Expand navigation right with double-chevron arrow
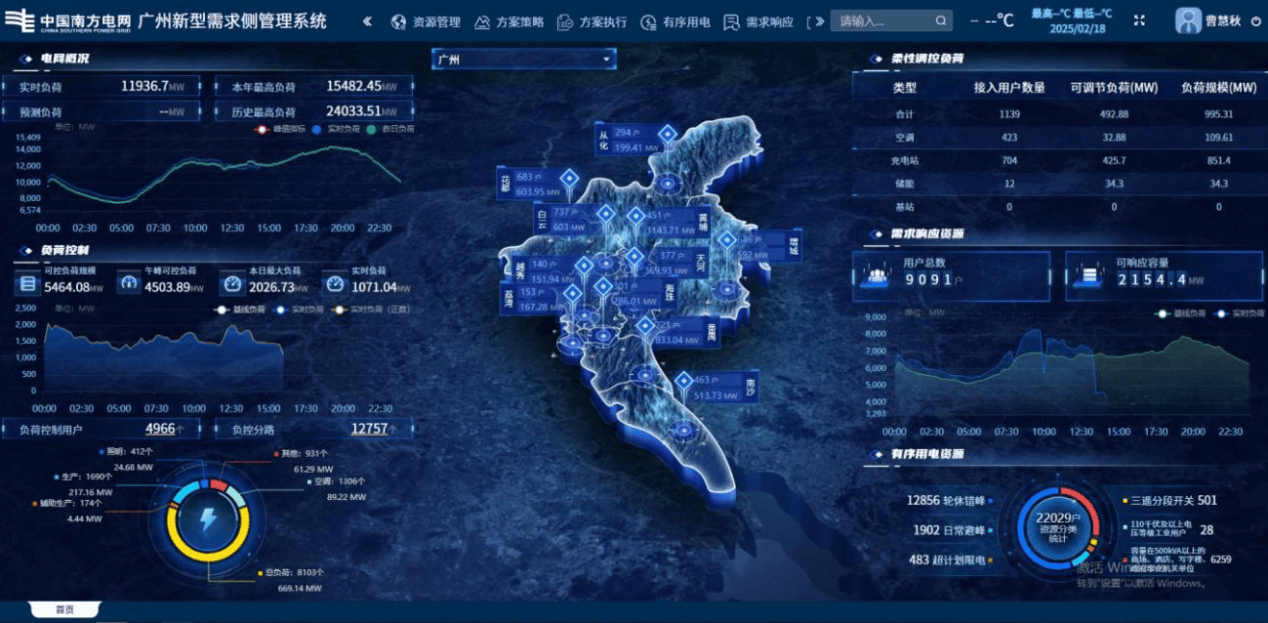Image resolution: width=1268 pixels, height=623 pixels. pos(819,22)
